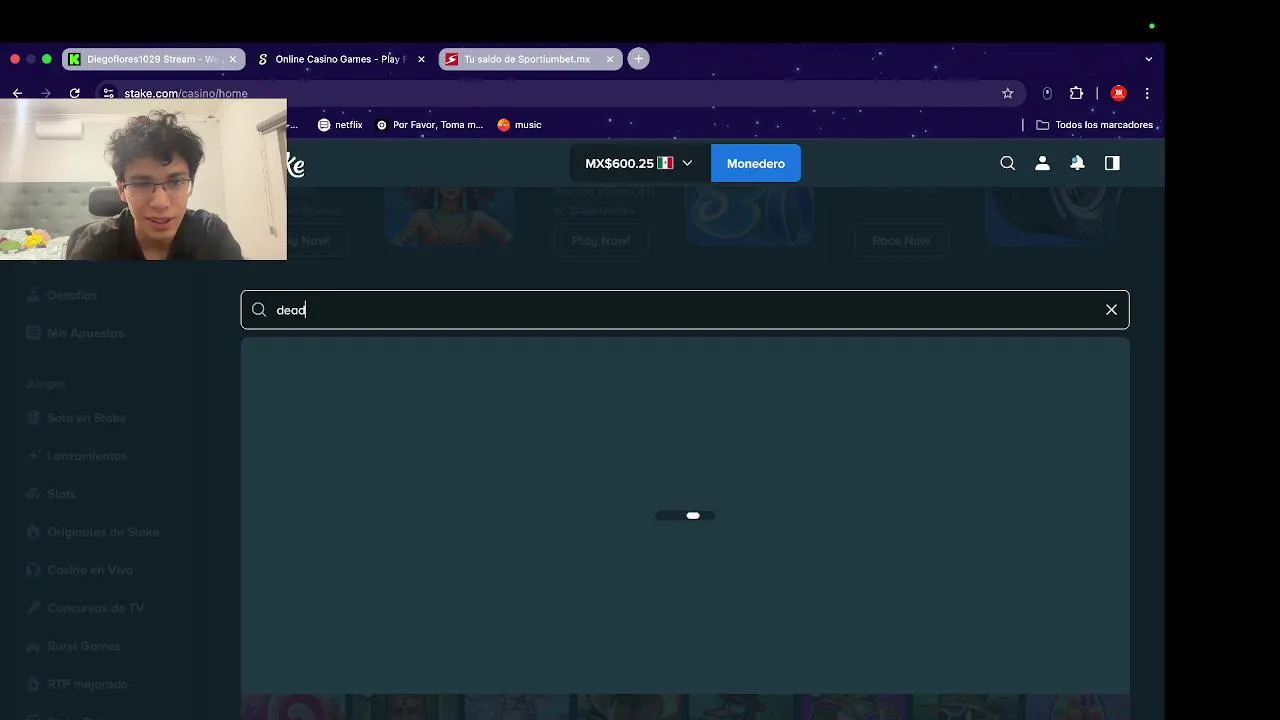Close the Sportiumbet.mx tab
The height and width of the screenshot is (720, 1280).
coord(610,59)
